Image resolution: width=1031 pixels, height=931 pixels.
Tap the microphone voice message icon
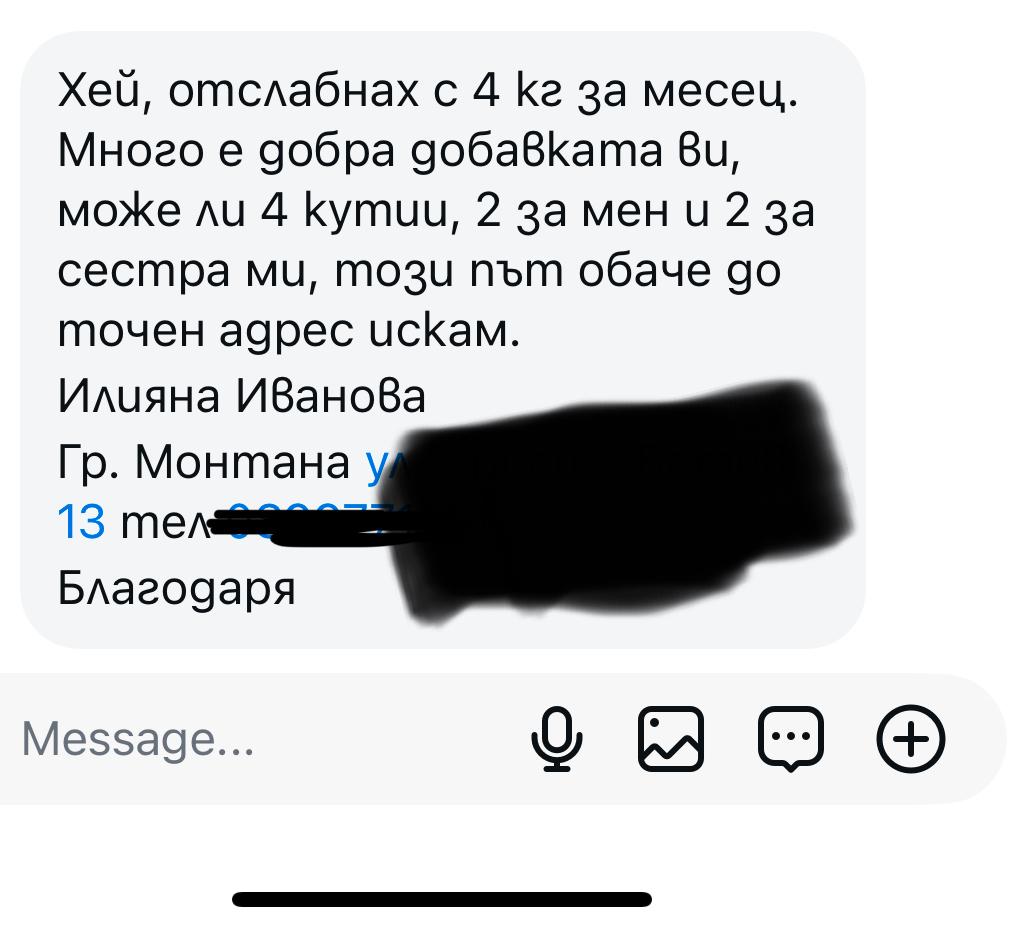tap(556, 738)
